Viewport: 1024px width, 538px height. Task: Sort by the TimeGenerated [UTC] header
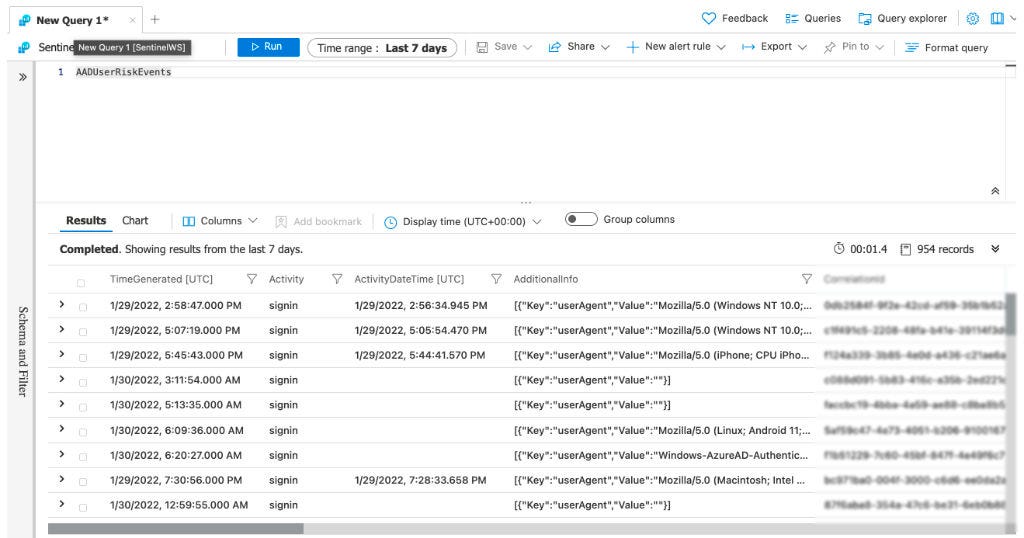(161, 279)
